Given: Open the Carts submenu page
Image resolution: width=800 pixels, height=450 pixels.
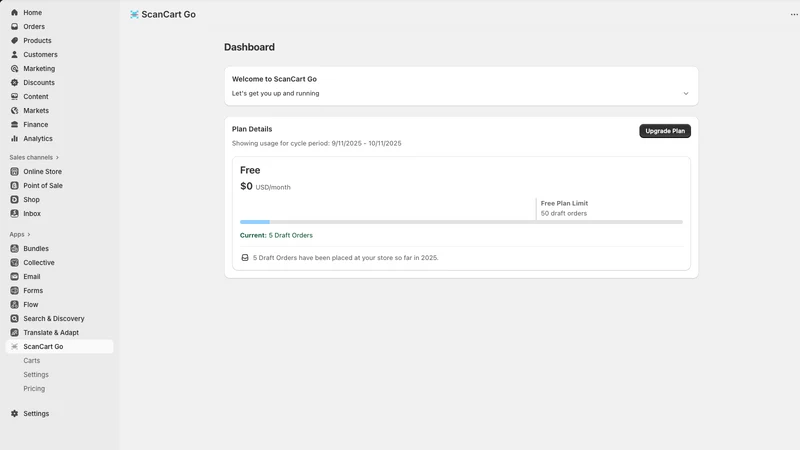Looking at the screenshot, I should 32,361.
